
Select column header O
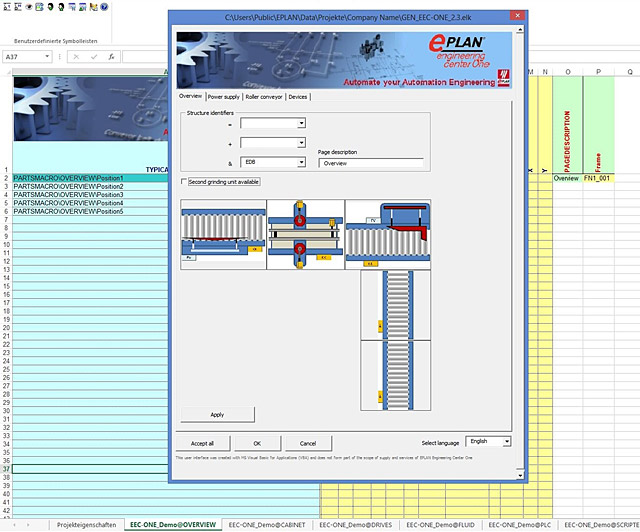coord(567,72)
